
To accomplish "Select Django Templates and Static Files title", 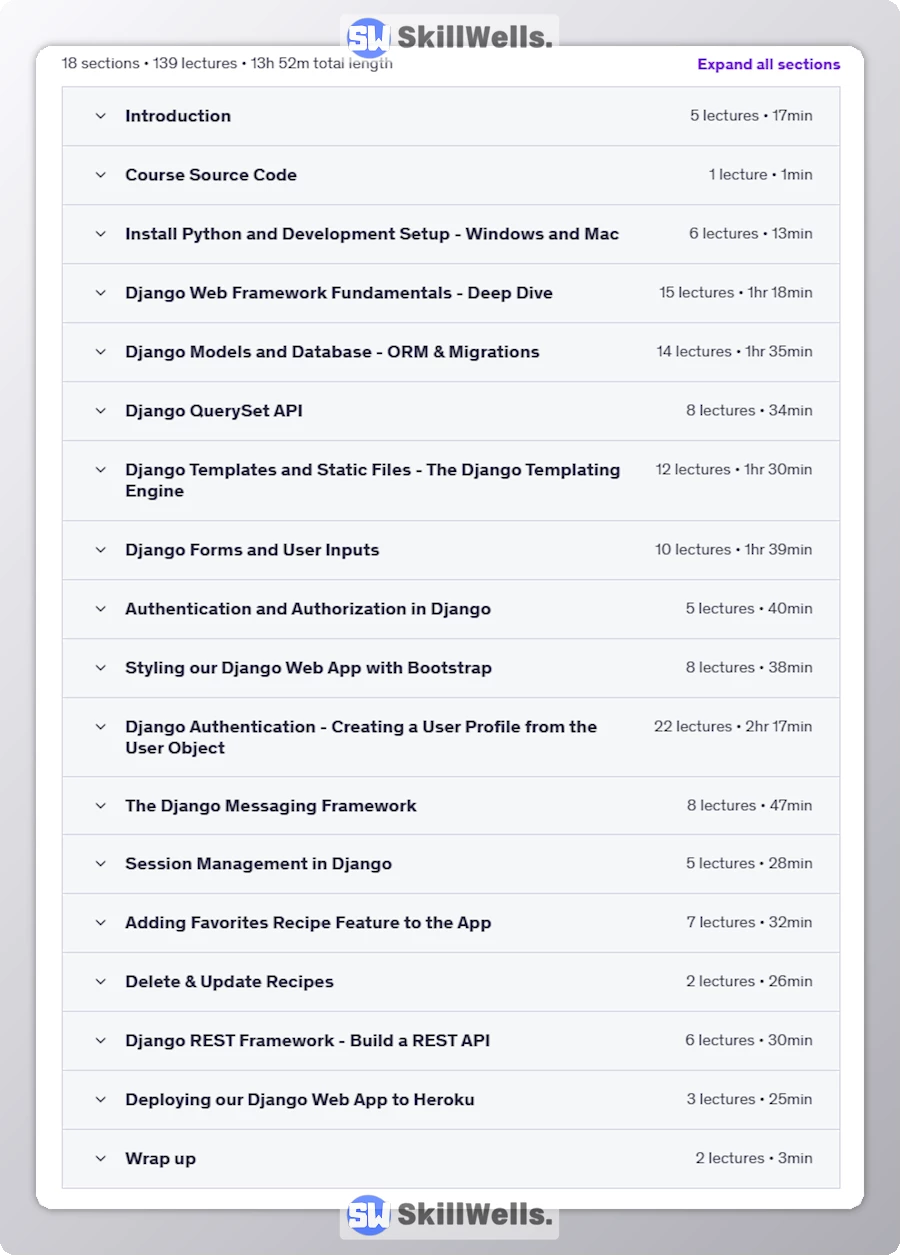I will click(373, 480).
